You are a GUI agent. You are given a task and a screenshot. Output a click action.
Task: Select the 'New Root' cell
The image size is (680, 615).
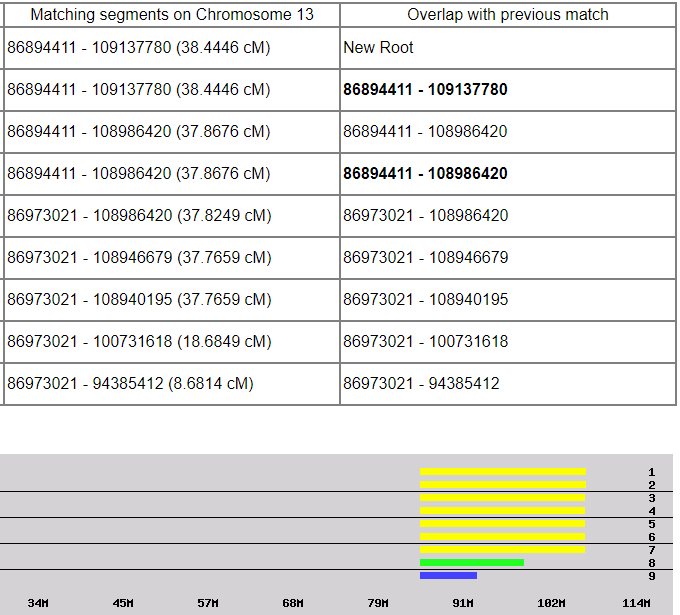point(378,48)
